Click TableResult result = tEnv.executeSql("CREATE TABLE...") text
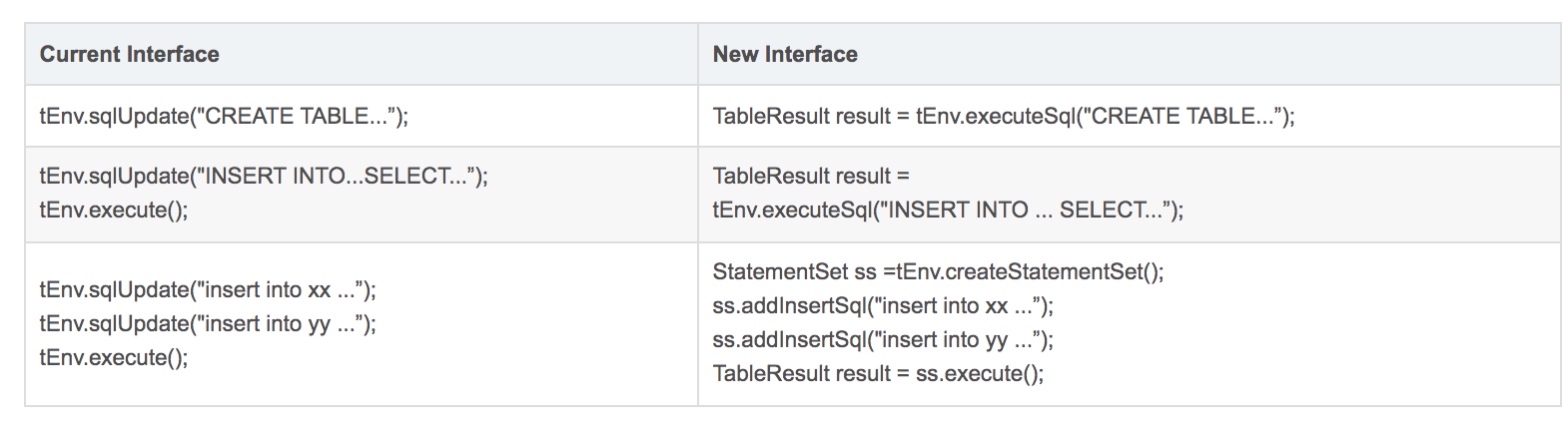Image resolution: width=1568 pixels, height=433 pixels. [x=1003, y=117]
